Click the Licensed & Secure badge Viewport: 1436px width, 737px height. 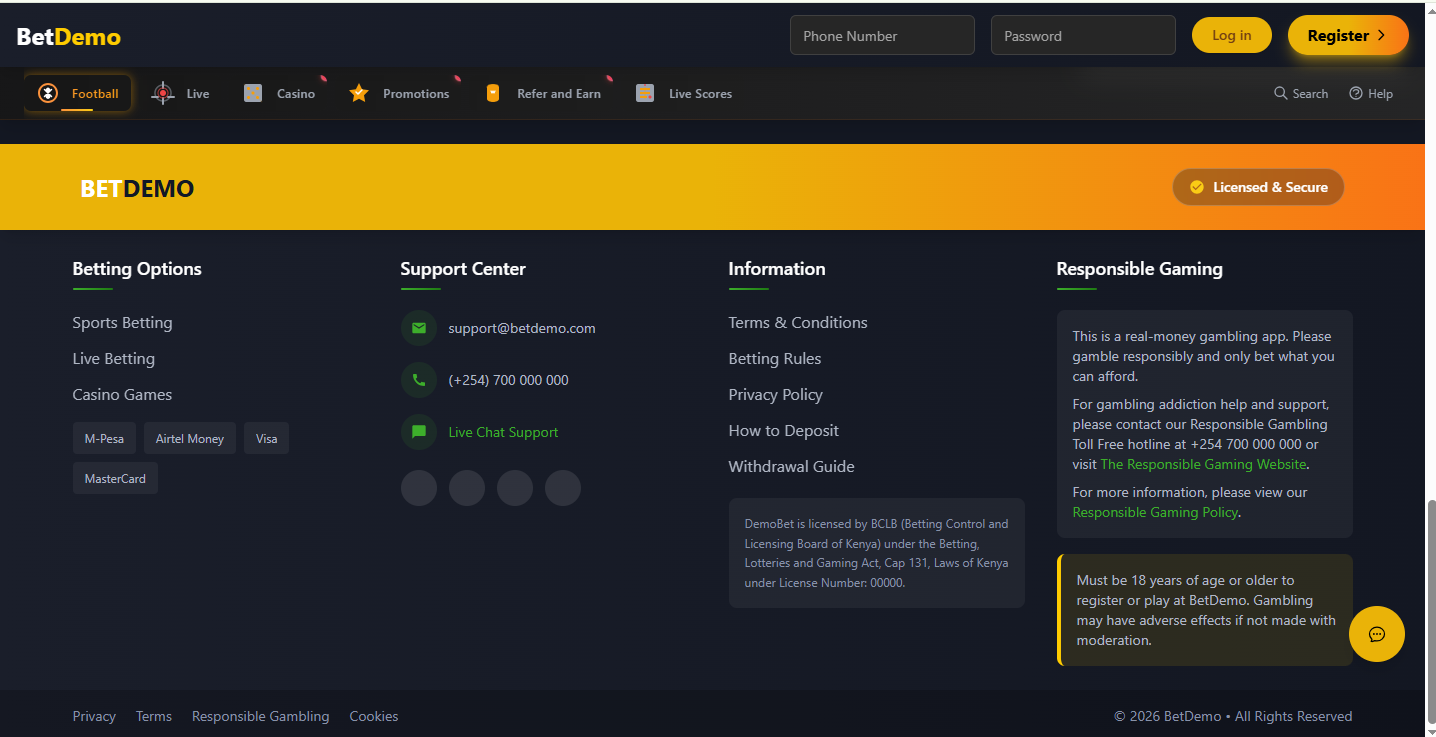pos(1258,187)
